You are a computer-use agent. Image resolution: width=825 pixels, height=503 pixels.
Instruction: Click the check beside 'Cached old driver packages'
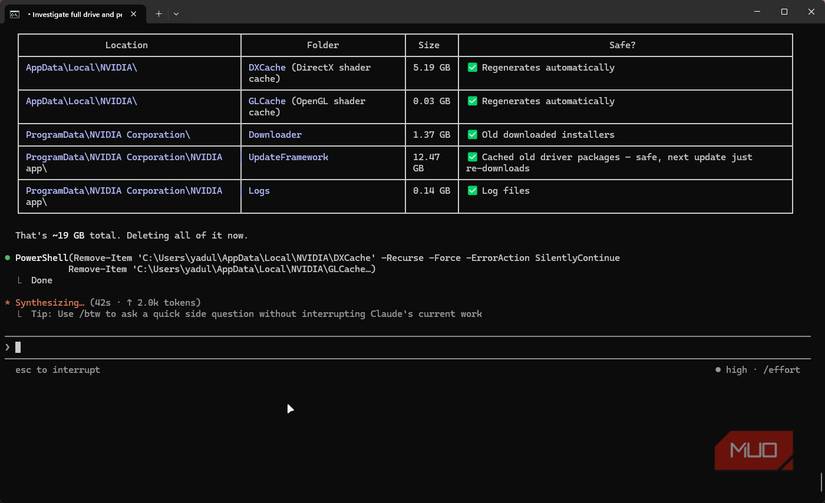point(472,157)
